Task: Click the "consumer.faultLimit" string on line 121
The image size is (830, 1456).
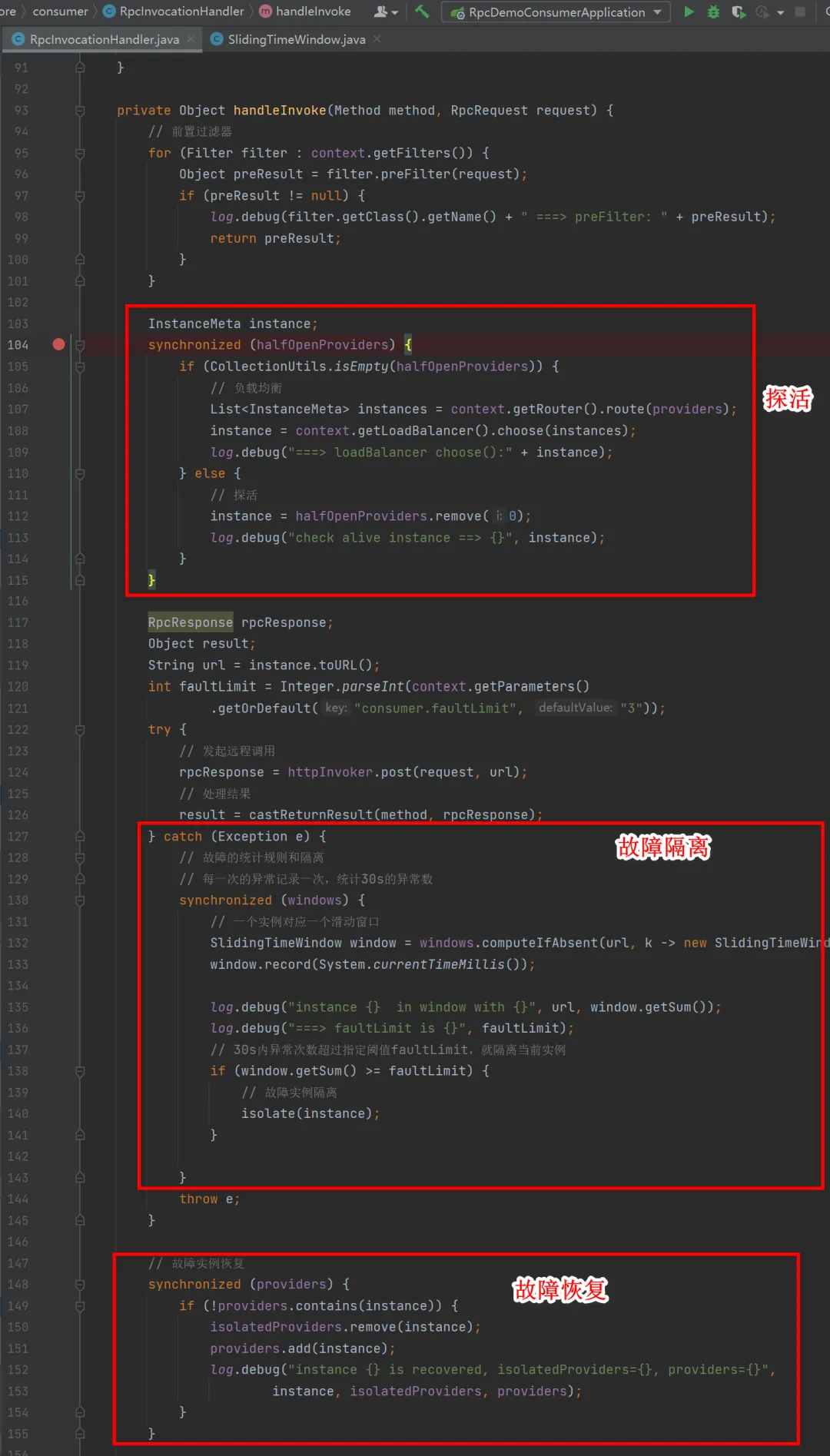Action: (435, 708)
